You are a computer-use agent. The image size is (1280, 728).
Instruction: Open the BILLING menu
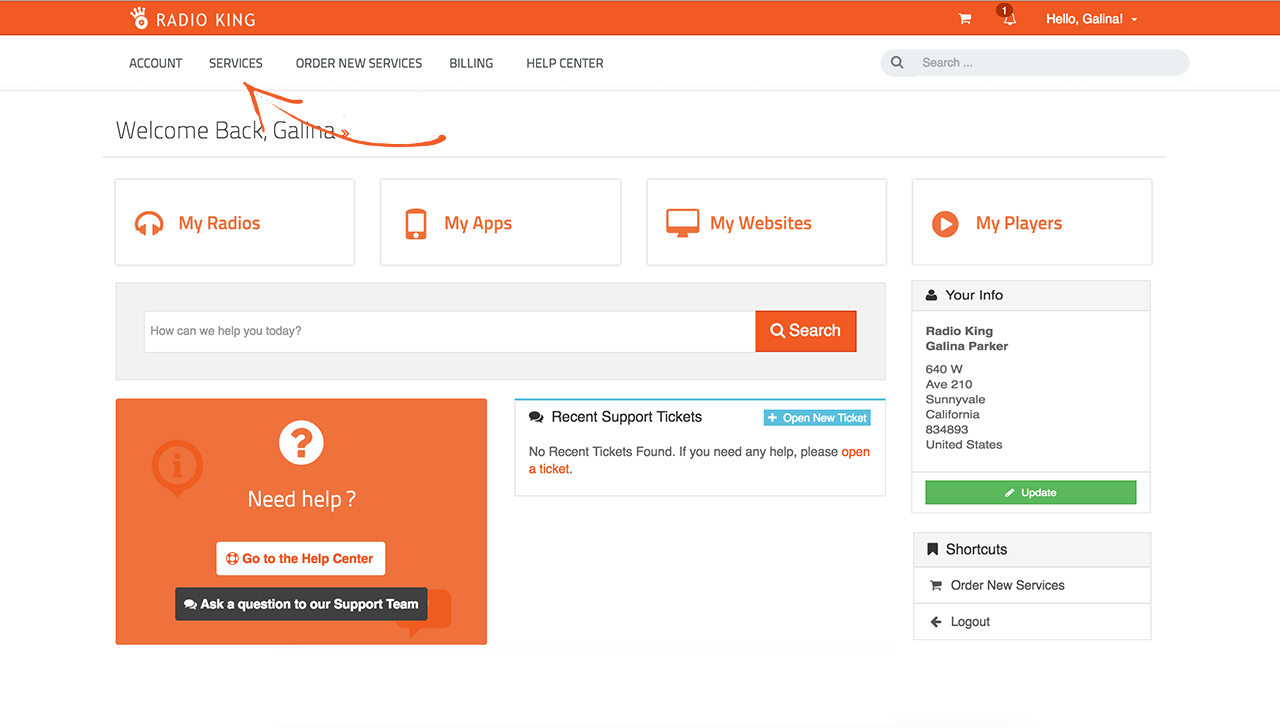(471, 63)
